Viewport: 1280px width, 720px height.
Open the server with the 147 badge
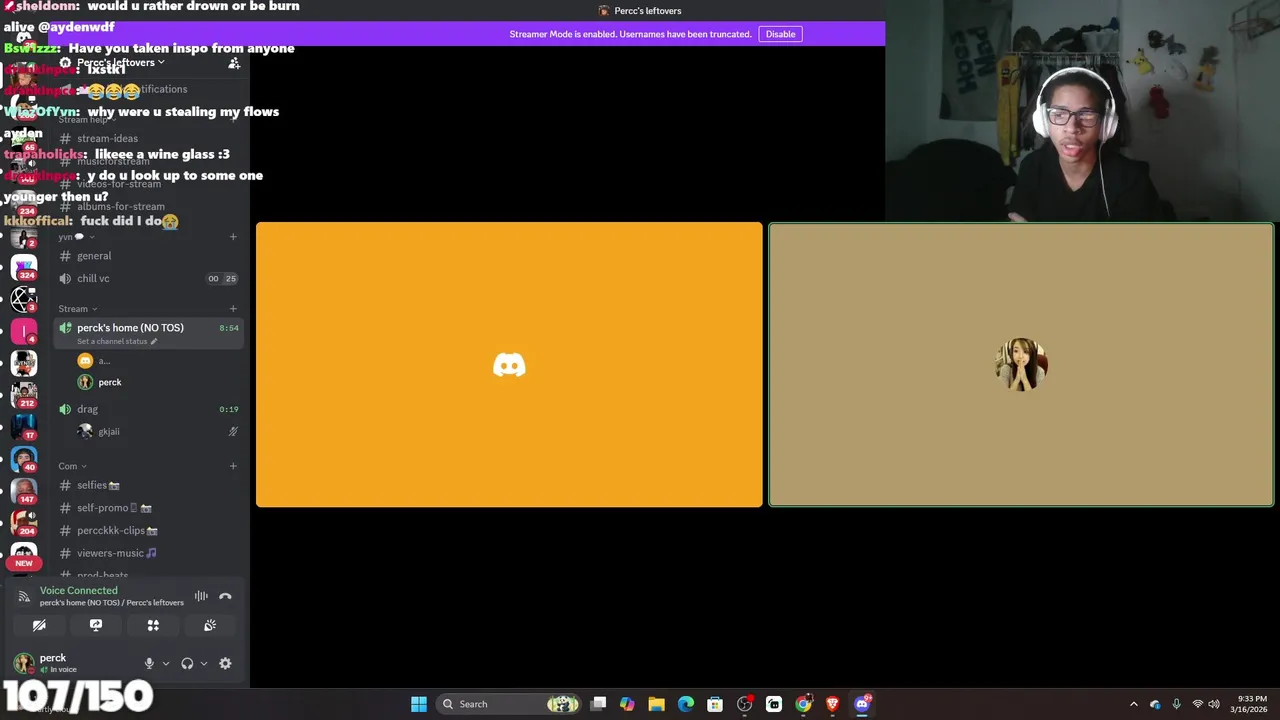24,491
